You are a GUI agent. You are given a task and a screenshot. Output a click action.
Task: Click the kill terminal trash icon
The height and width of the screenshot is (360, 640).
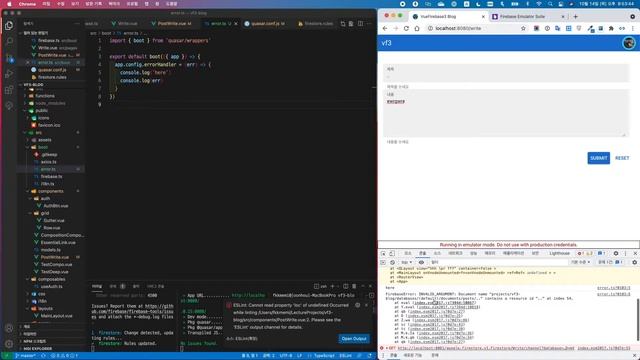354,287
